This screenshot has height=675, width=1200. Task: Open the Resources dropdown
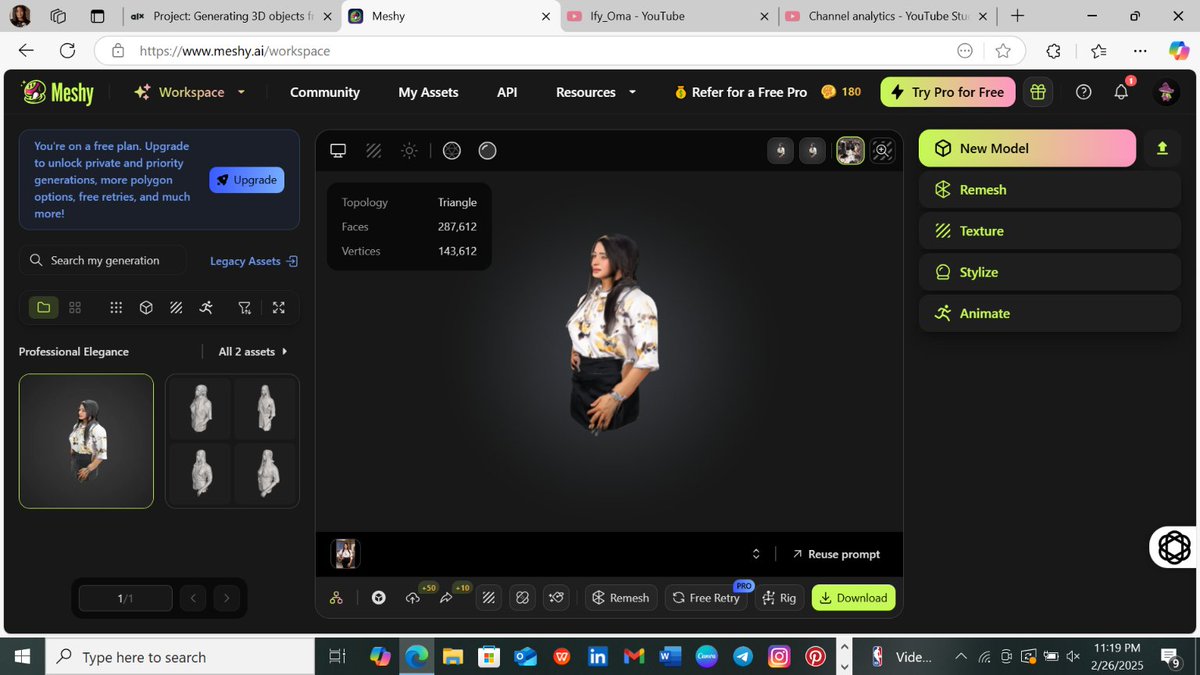(596, 92)
